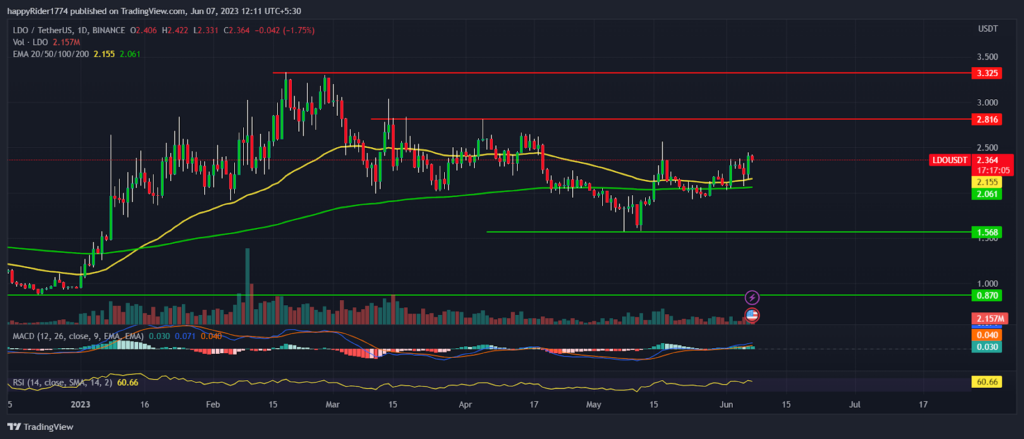This screenshot has width=1024, height=439.
Task: Click the May label on time axis
Action: 593,404
